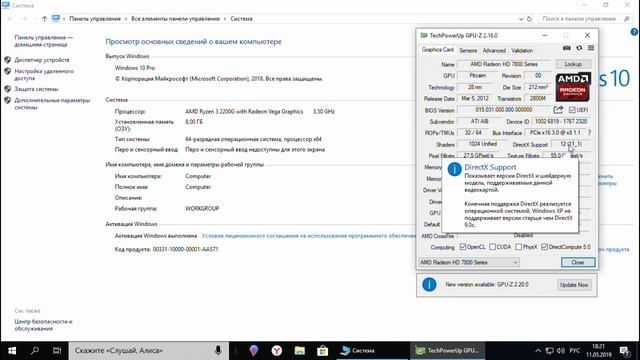The image size is (640, 360).
Task: Toggle the OpenCL checkbox
Action: point(462,247)
